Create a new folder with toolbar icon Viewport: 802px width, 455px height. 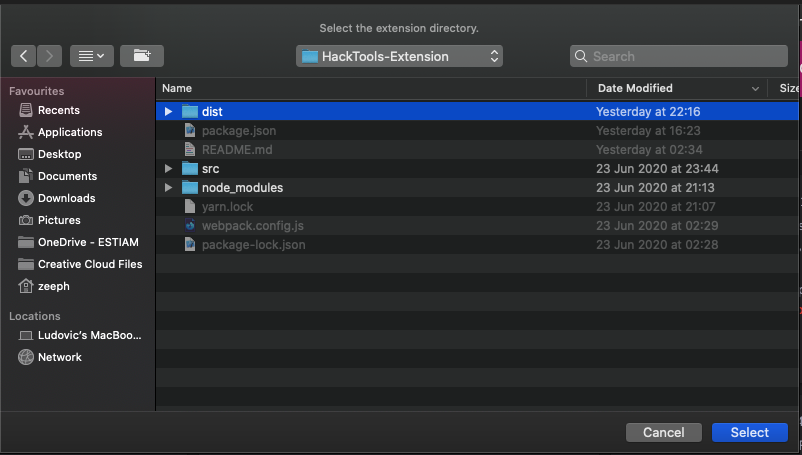click(x=142, y=56)
